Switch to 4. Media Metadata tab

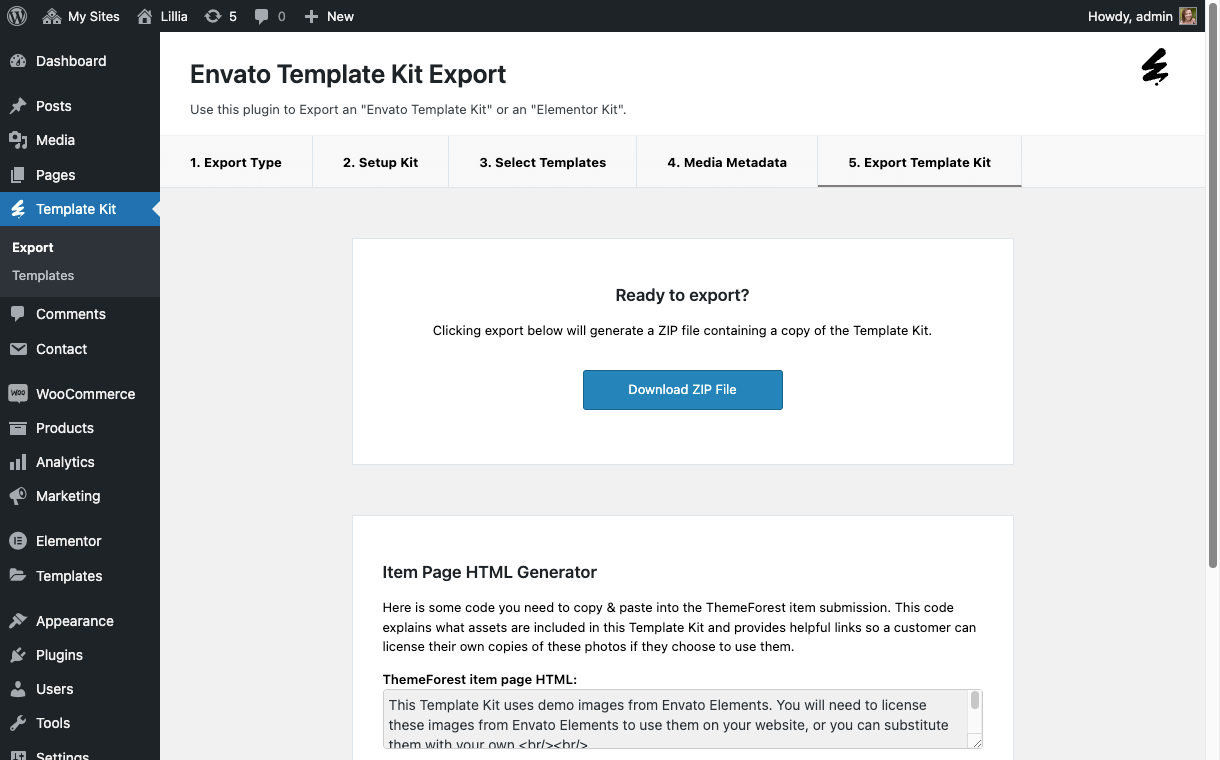pos(727,162)
